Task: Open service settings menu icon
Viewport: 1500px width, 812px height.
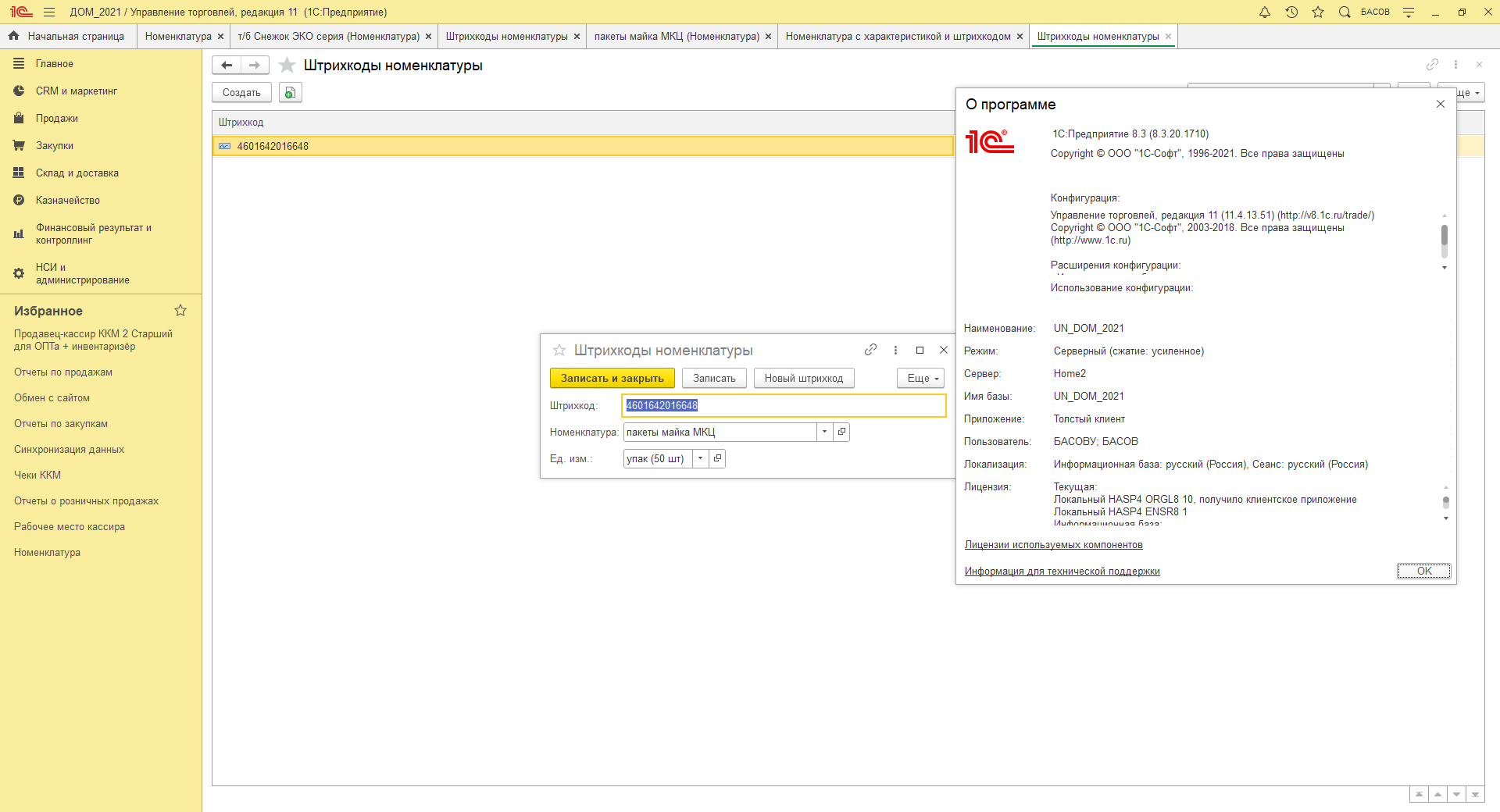Action: coord(1409,12)
